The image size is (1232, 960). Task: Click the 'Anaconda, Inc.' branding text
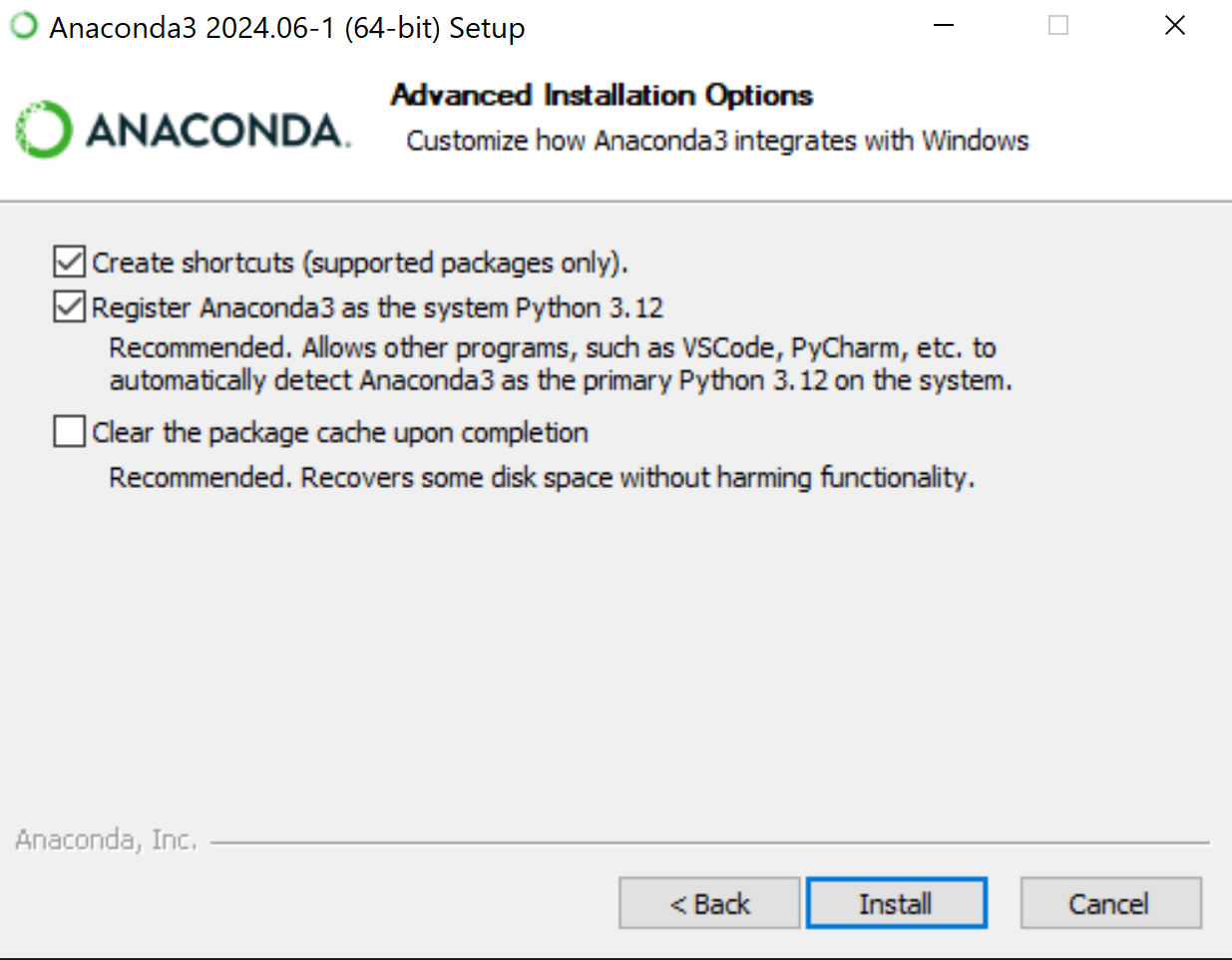point(106,840)
